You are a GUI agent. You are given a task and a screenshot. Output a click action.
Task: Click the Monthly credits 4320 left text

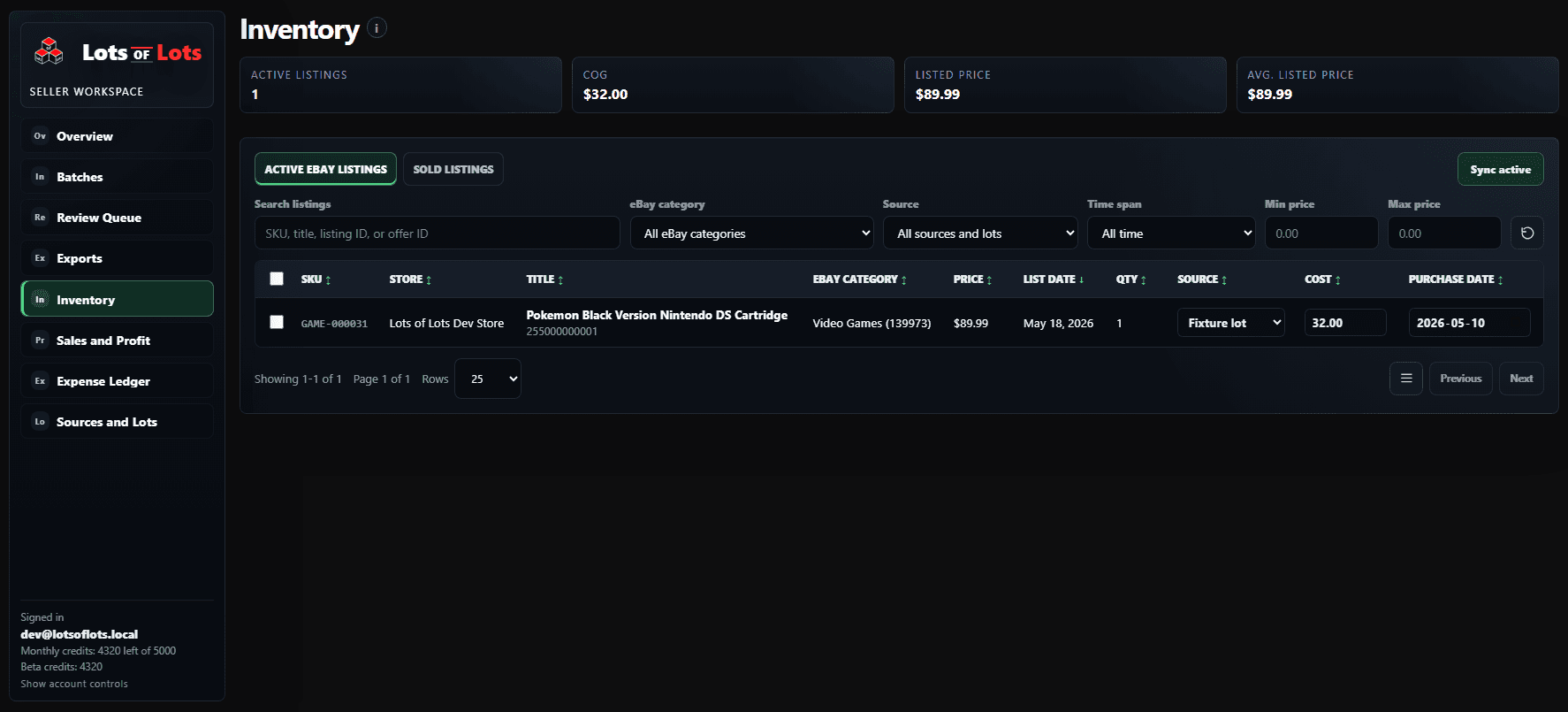tap(98, 651)
